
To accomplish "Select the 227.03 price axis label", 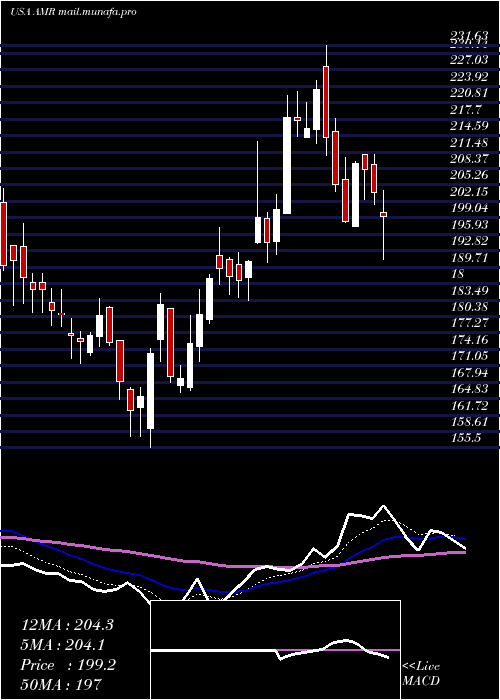I will 469,60.
